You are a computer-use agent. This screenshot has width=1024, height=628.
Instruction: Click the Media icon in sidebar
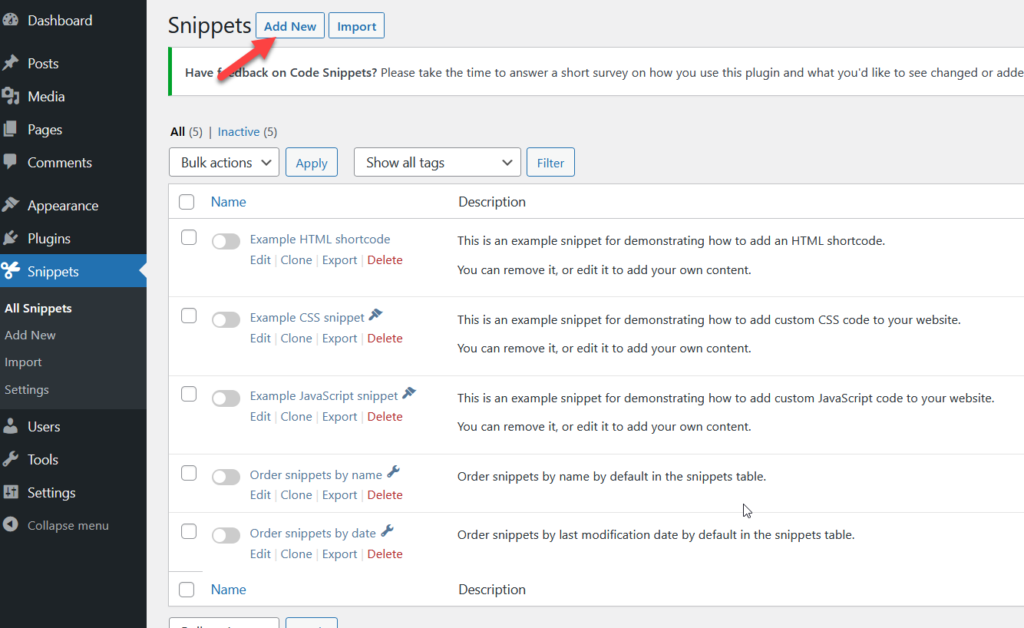pyautogui.click(x=10, y=96)
